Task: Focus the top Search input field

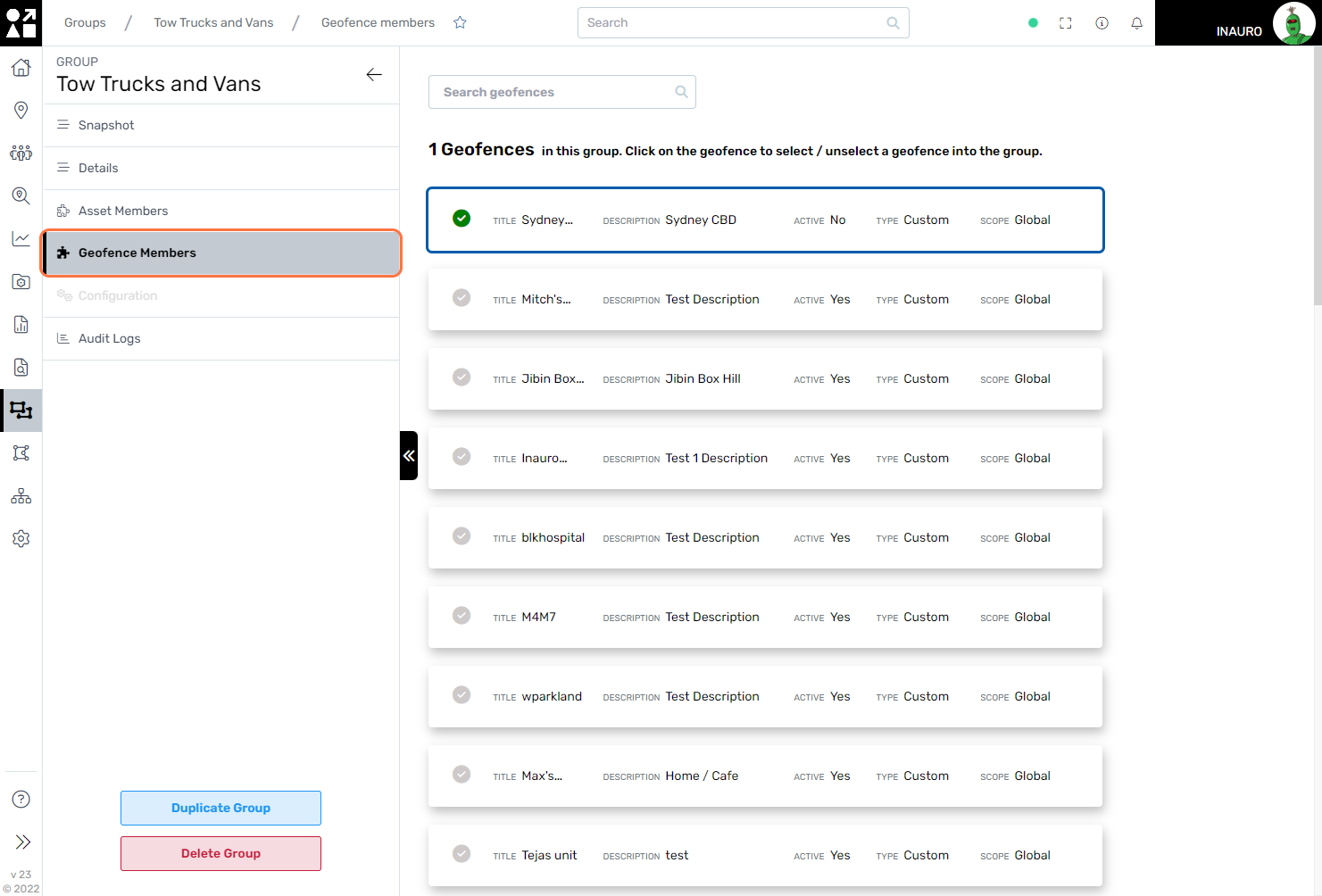Action: tap(743, 23)
